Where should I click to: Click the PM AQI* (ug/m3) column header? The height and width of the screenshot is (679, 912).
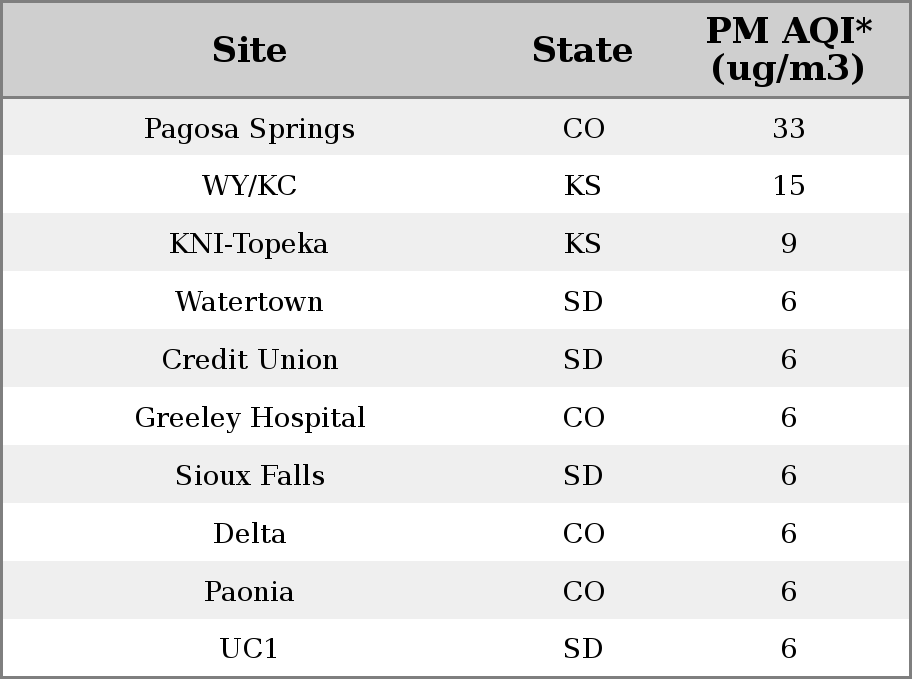pyautogui.click(x=789, y=50)
